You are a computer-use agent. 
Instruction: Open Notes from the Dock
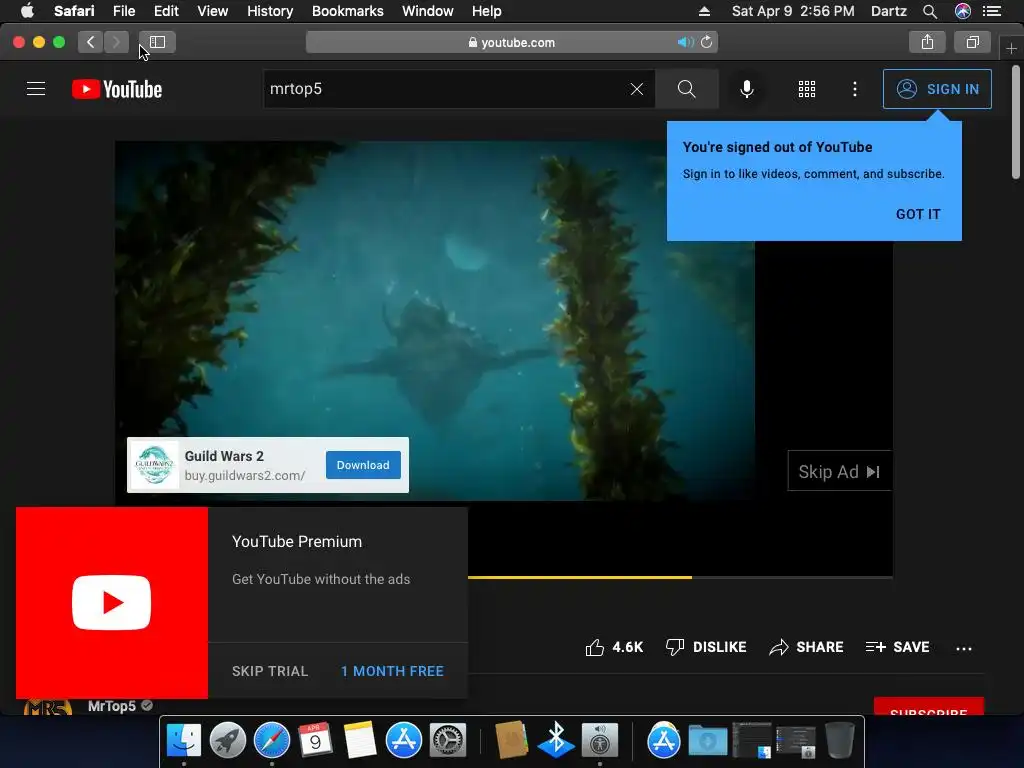coord(360,741)
